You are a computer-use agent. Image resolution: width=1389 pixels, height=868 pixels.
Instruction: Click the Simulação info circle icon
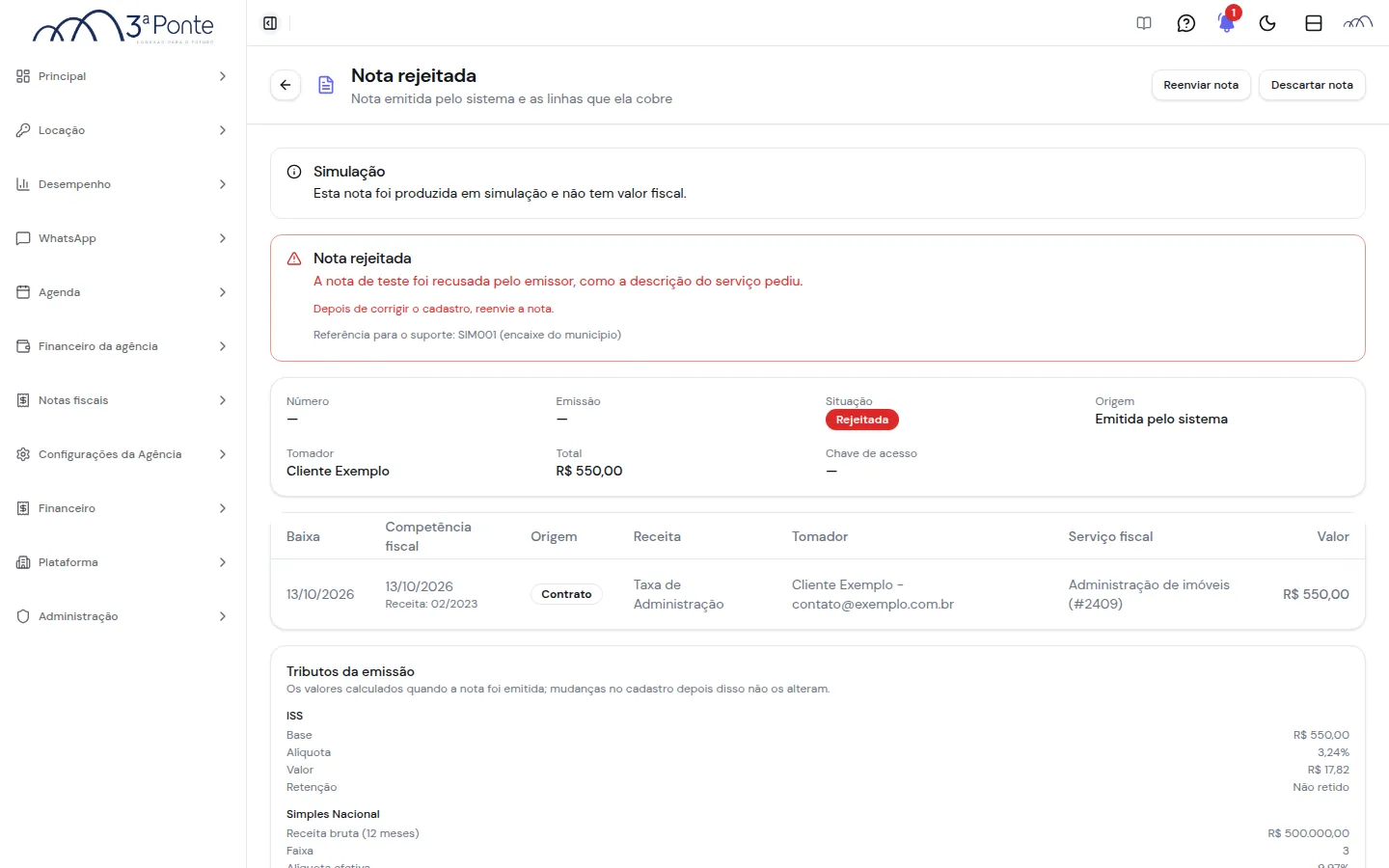click(294, 172)
